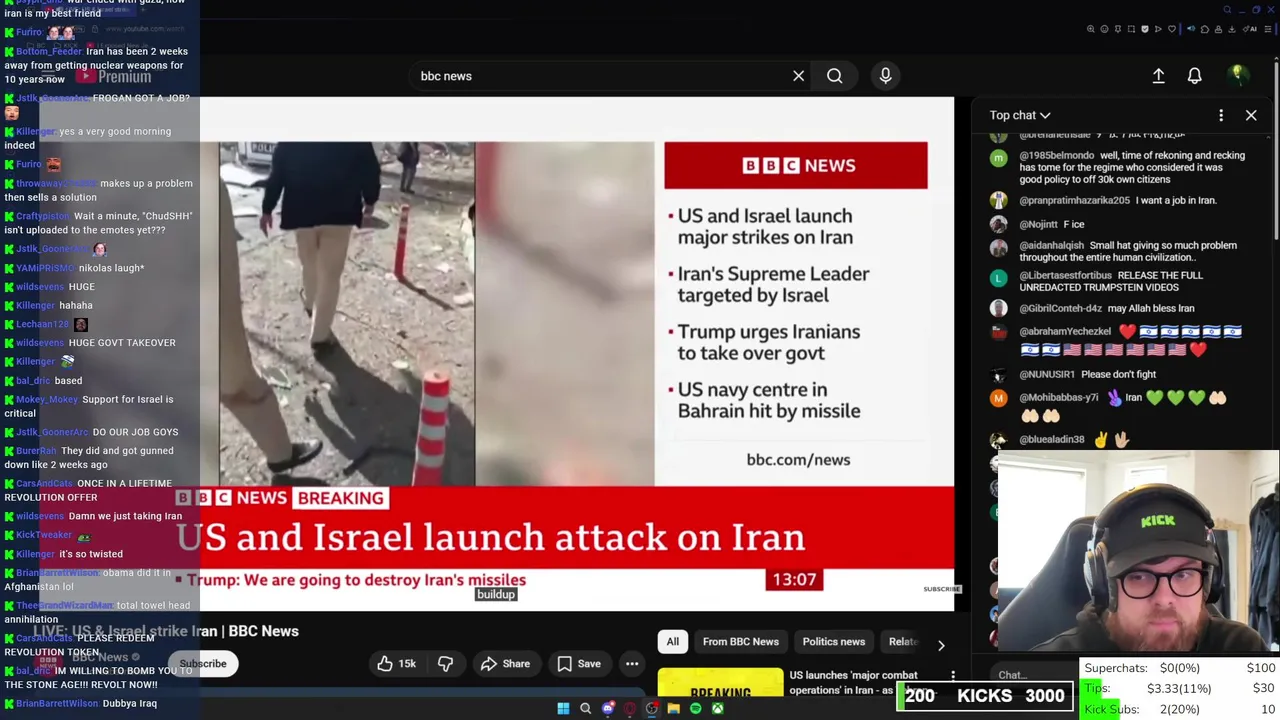
Task: Save the video to a playlist
Action: pos(579,664)
